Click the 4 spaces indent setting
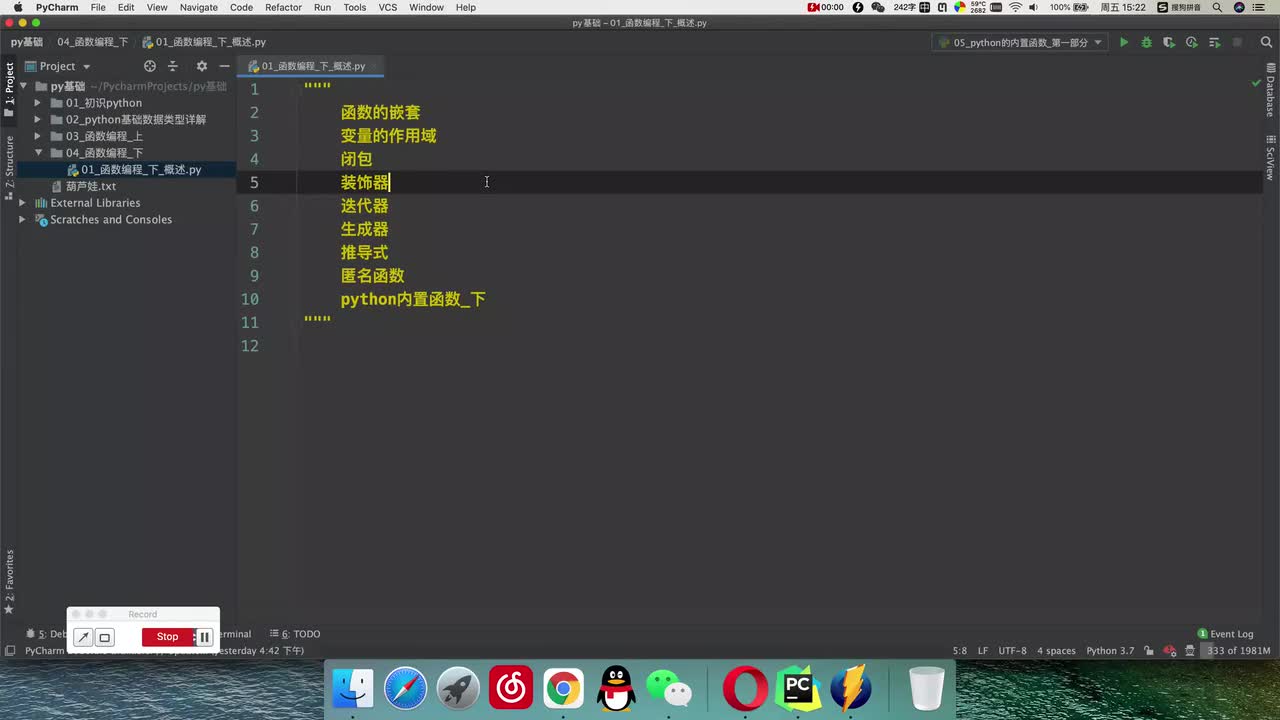 tap(1056, 651)
